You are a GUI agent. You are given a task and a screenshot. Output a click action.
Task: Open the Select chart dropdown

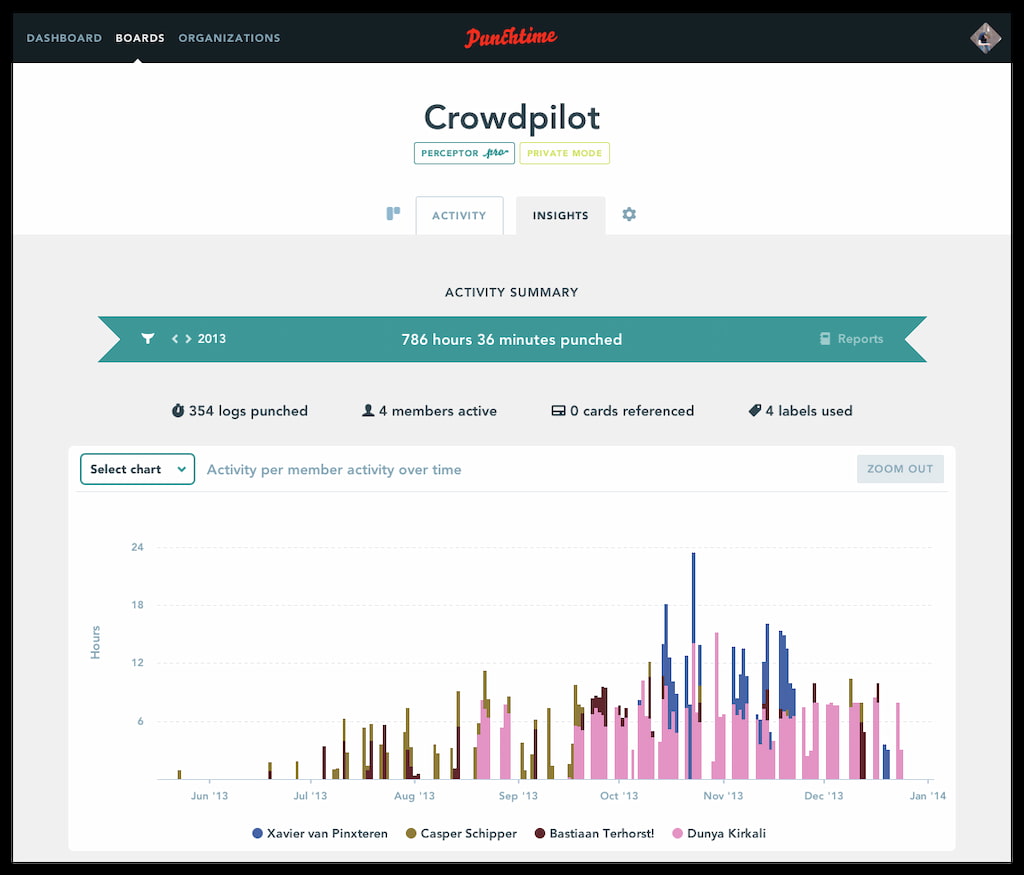pos(137,468)
